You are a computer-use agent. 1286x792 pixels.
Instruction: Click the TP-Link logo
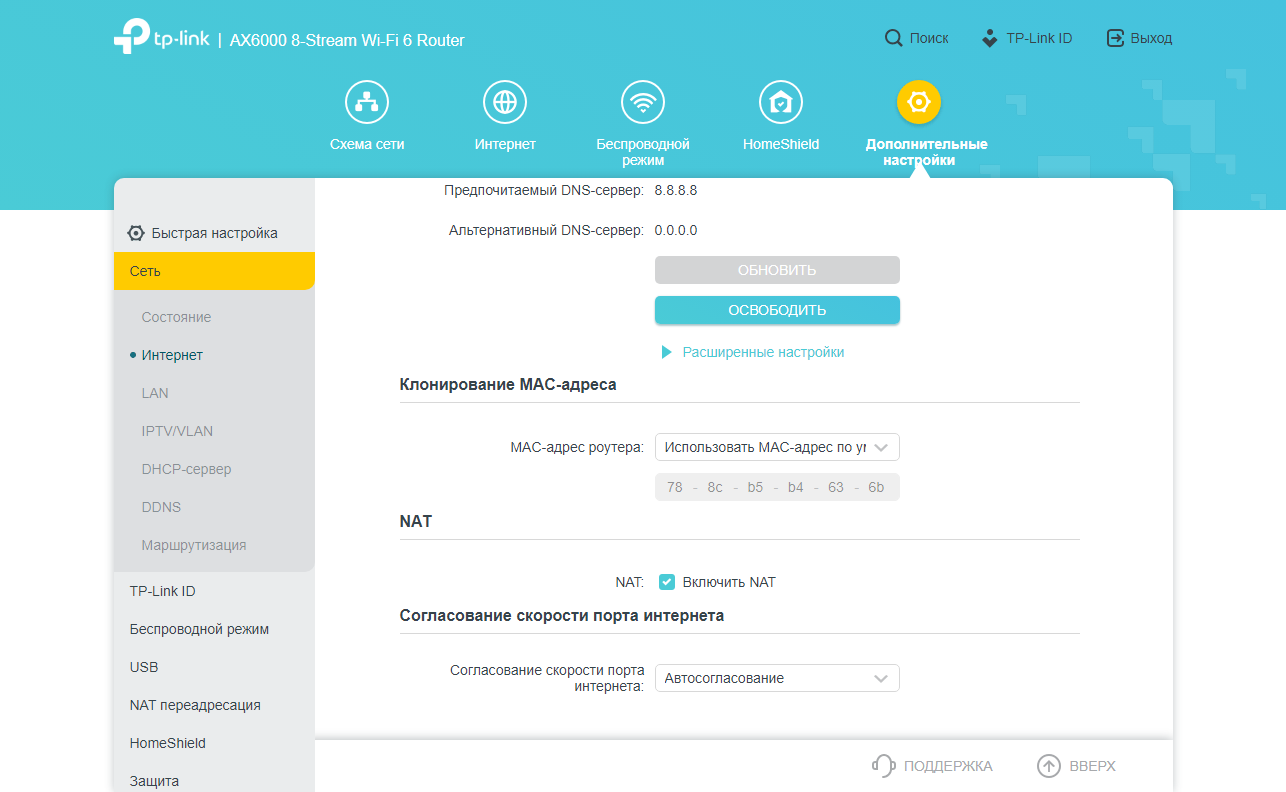tap(161, 38)
